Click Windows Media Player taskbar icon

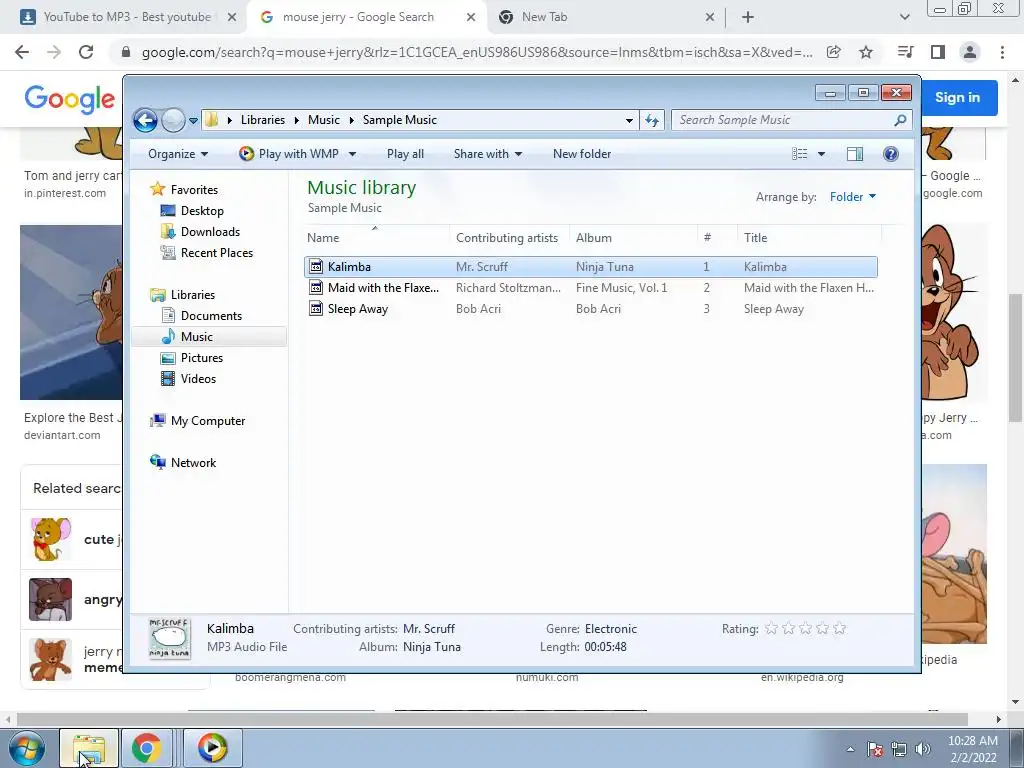[x=212, y=748]
